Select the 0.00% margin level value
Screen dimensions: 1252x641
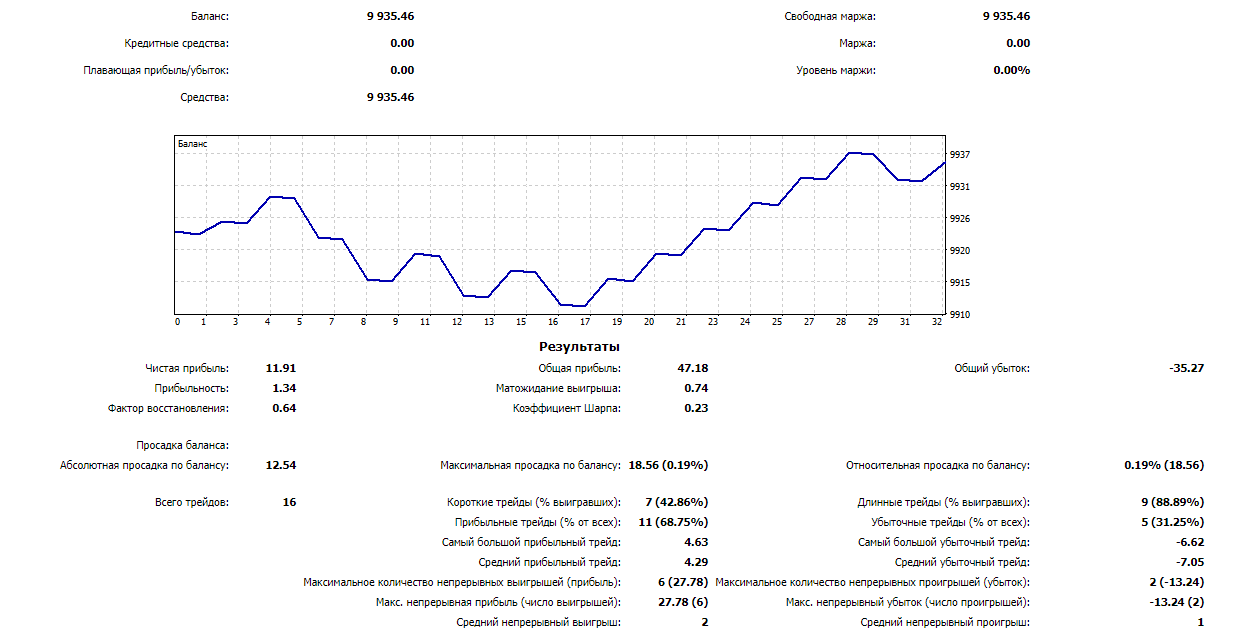1012,70
